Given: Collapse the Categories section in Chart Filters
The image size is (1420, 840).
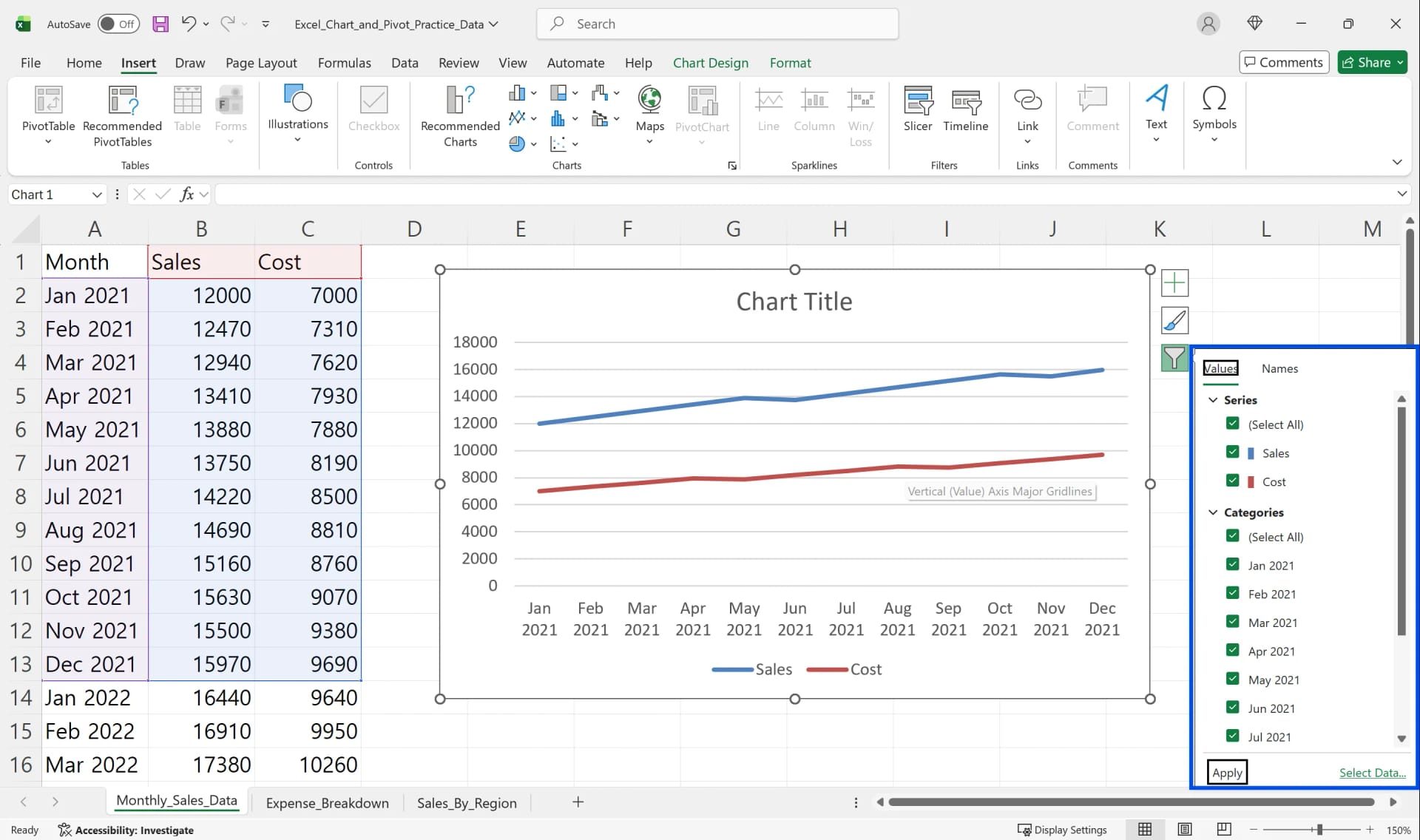Looking at the screenshot, I should 1213,512.
